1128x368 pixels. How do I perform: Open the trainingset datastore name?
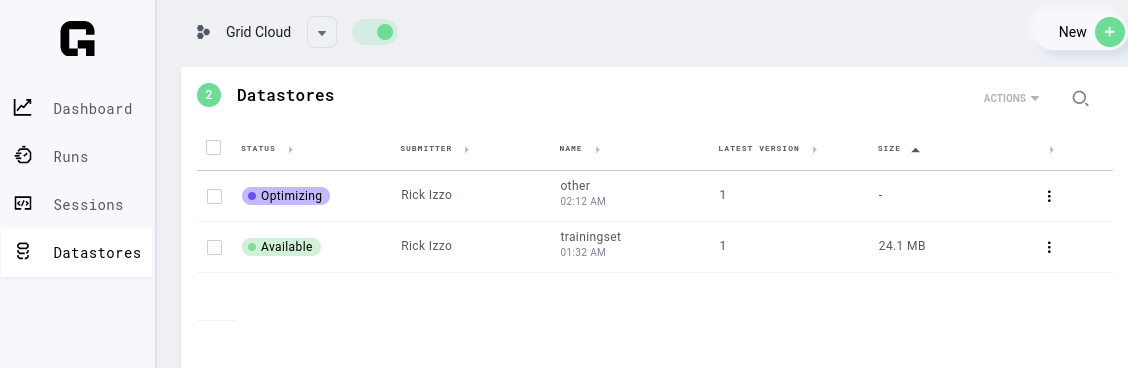coord(591,236)
